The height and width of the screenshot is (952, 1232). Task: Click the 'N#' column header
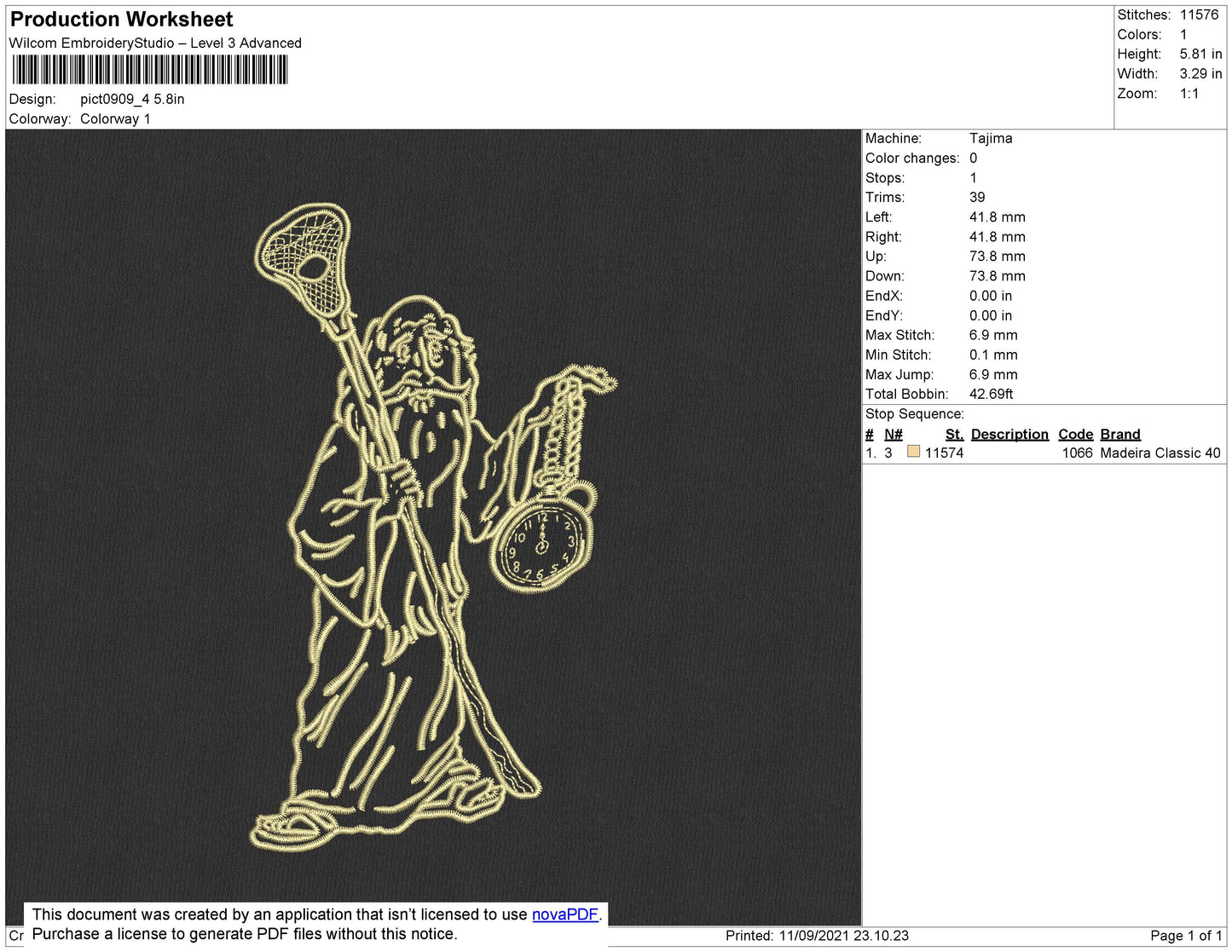click(893, 434)
